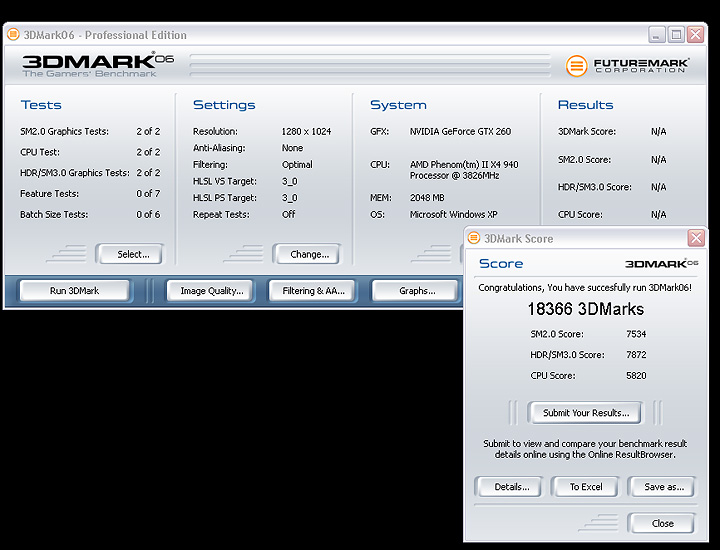Click HDR/SM3.0 Graphics Tests '2 of 2' count
Image resolution: width=720 pixels, height=550 pixels.
pyautogui.click(x=148, y=173)
